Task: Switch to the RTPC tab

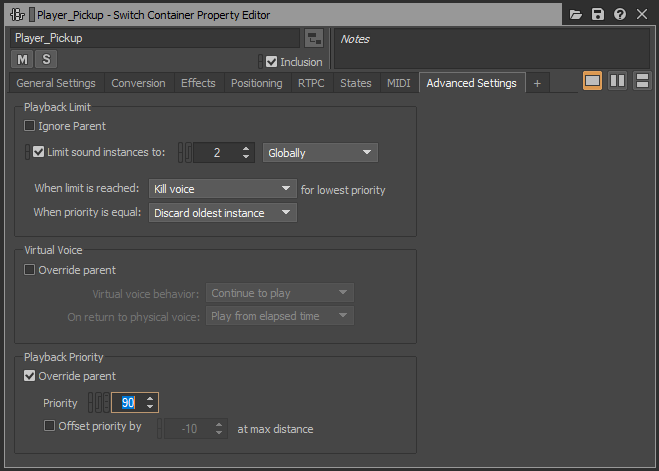Action: tap(310, 83)
